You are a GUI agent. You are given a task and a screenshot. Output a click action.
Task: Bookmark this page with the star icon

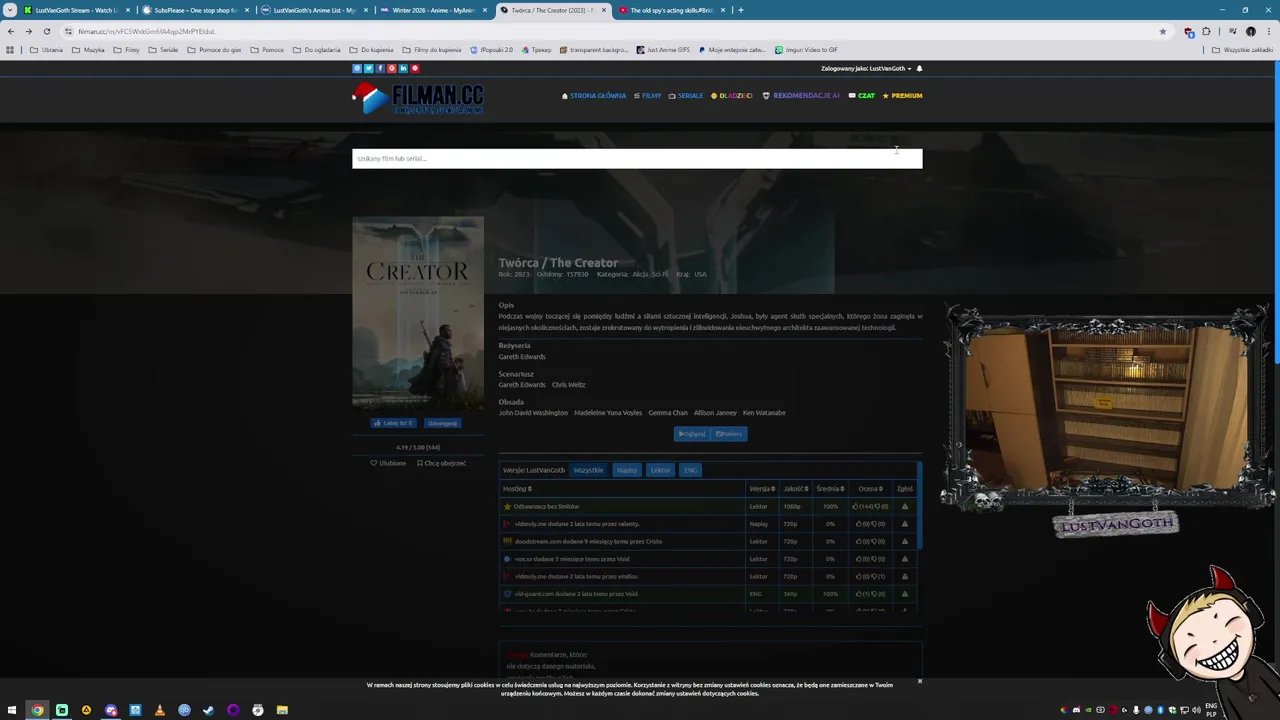point(1162,31)
